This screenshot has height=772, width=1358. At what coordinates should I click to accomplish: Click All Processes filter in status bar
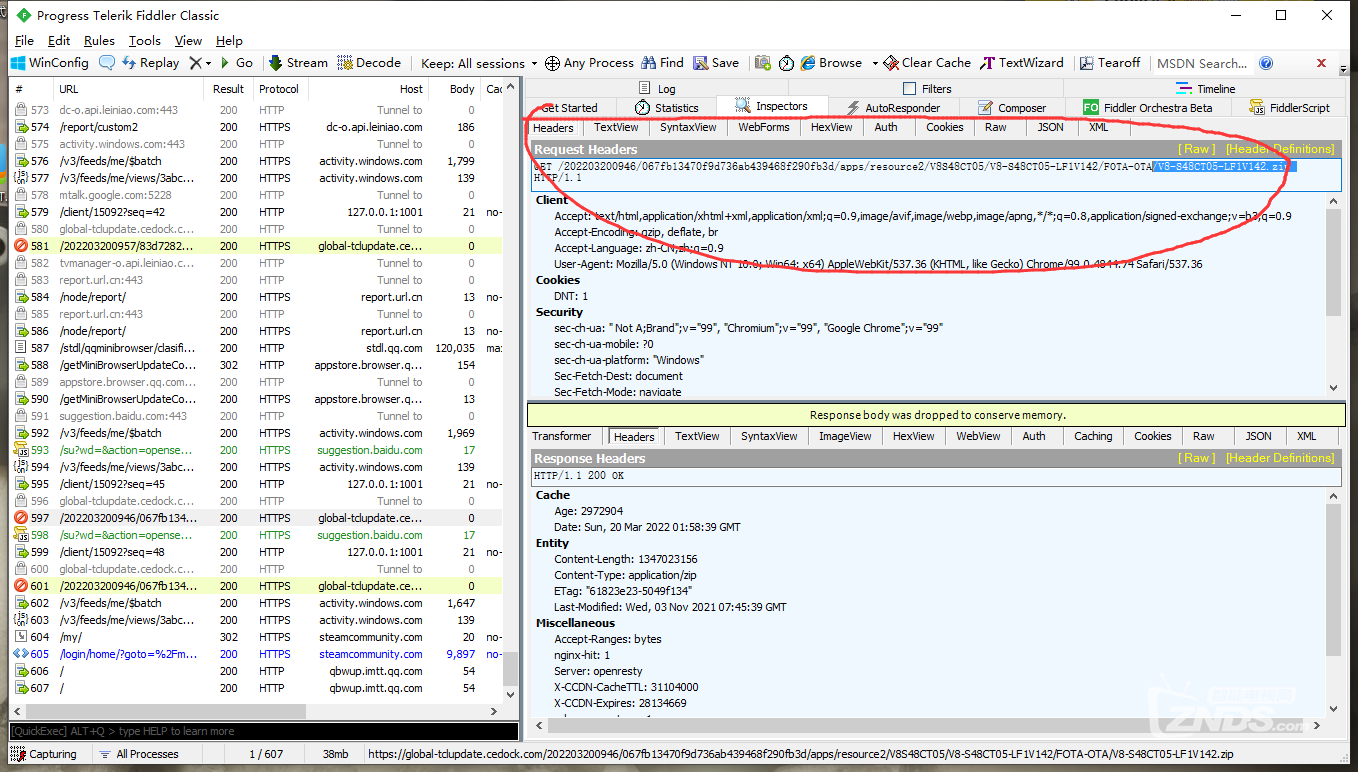[138, 754]
